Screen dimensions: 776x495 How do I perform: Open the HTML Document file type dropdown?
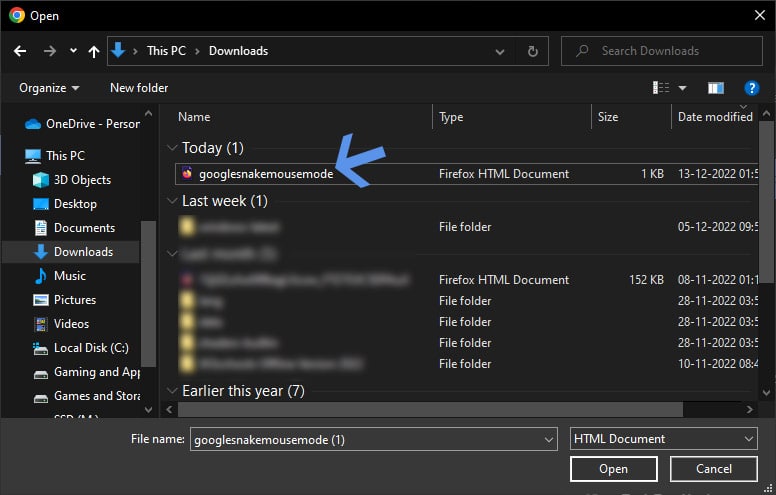pyautogui.click(x=663, y=439)
